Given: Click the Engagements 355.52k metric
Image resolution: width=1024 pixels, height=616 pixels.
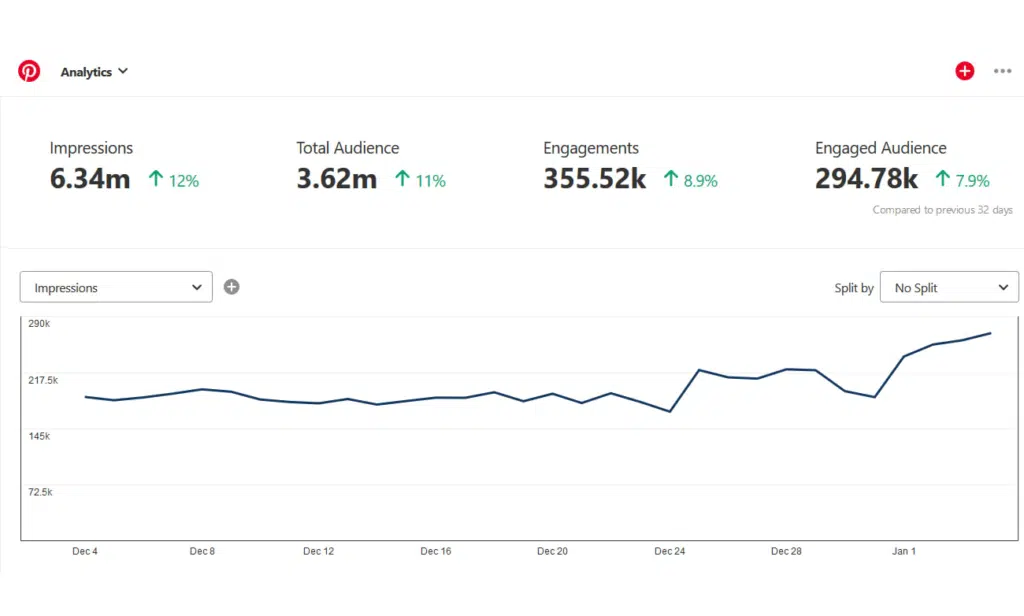Looking at the screenshot, I should [595, 180].
